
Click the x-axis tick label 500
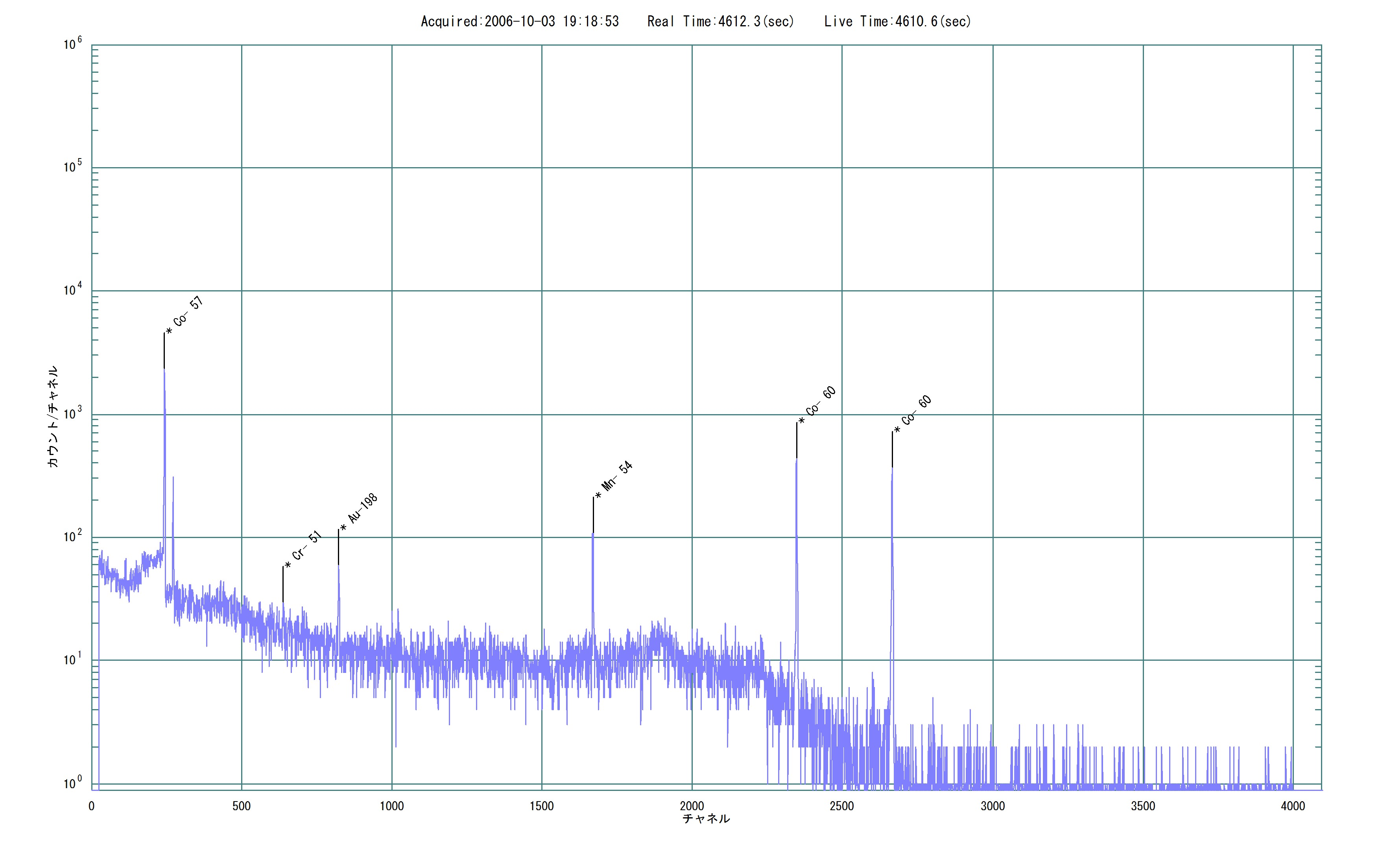[x=241, y=806]
